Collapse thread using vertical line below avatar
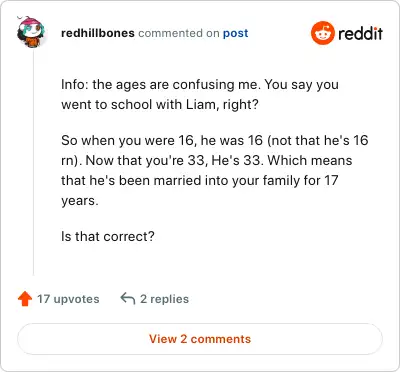Screen dimensions: 400x372 (x=33, y=162)
